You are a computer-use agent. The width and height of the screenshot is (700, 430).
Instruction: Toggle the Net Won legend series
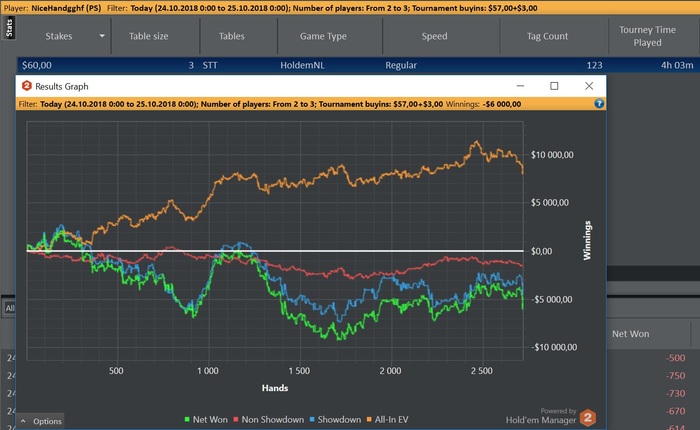point(206,419)
